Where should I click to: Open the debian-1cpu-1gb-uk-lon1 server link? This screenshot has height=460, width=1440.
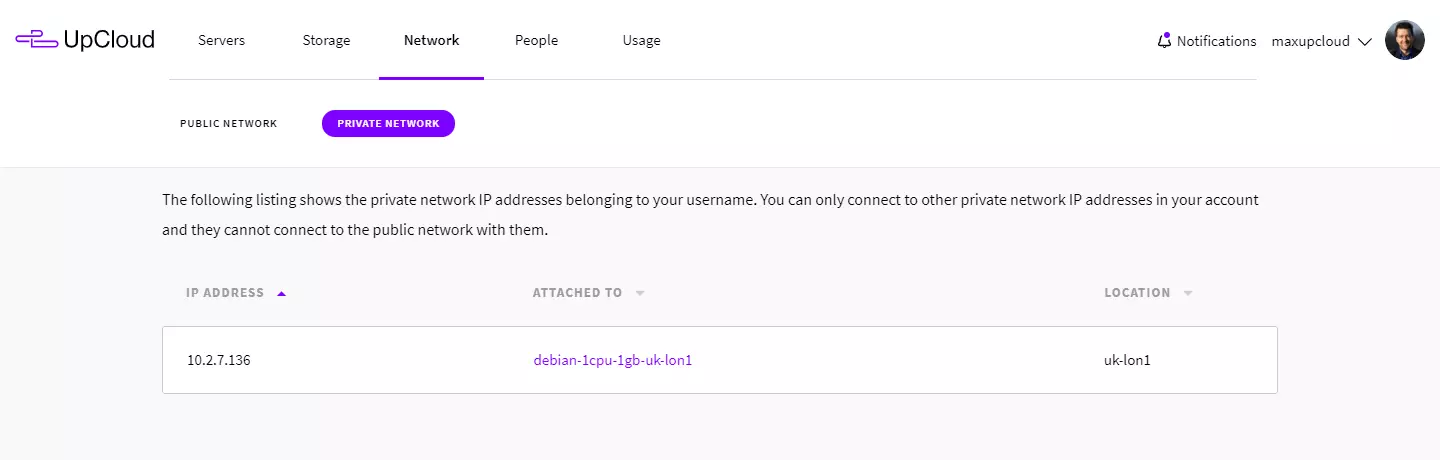pyautogui.click(x=612, y=360)
